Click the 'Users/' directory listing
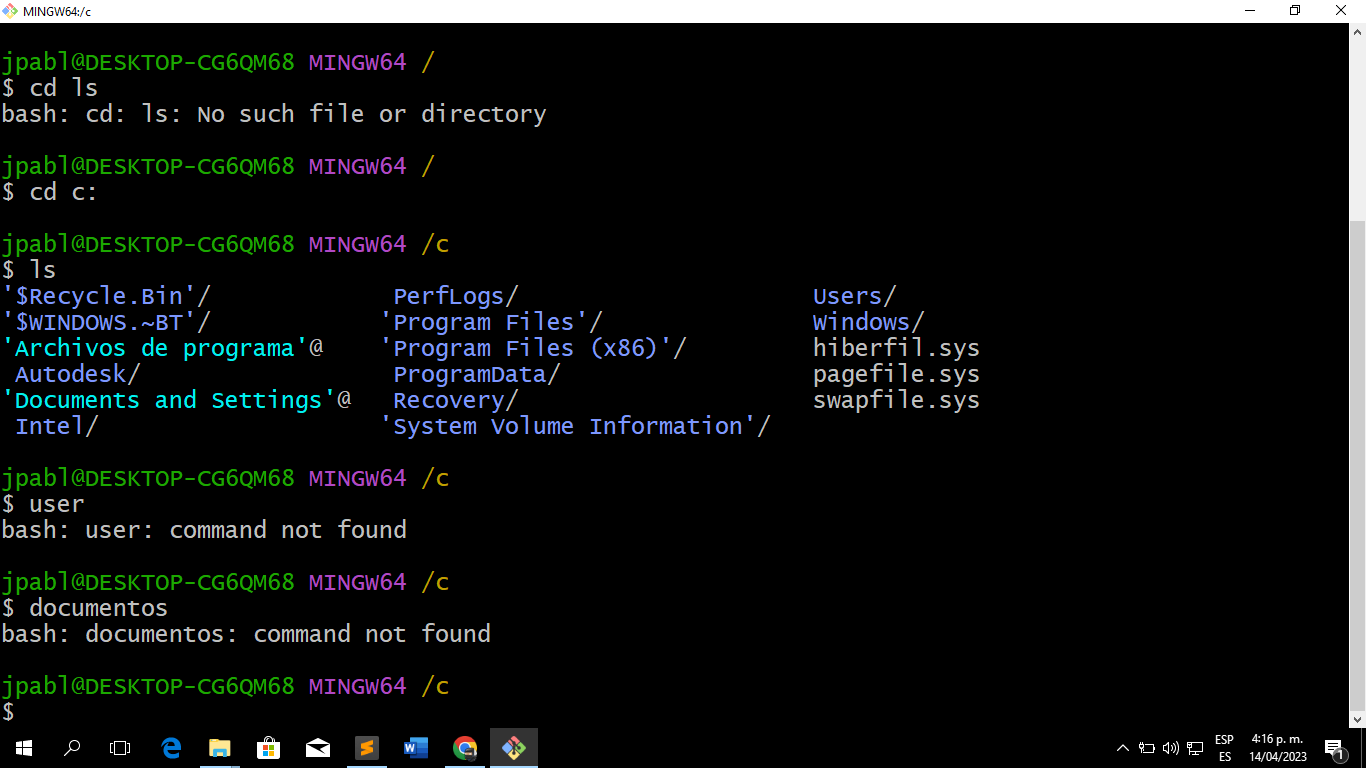 tap(854, 296)
